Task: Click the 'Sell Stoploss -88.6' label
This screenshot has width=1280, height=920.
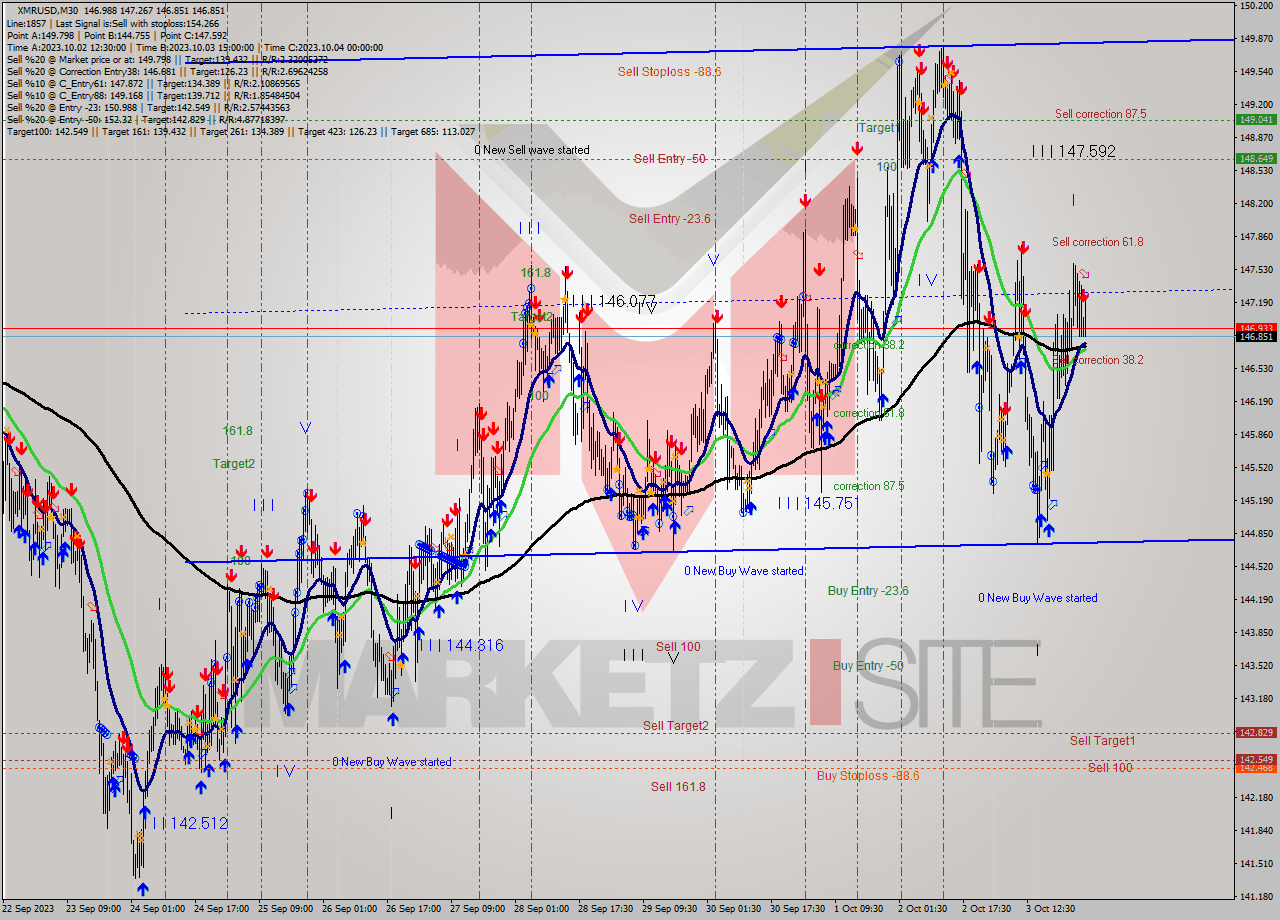Action: (x=669, y=72)
